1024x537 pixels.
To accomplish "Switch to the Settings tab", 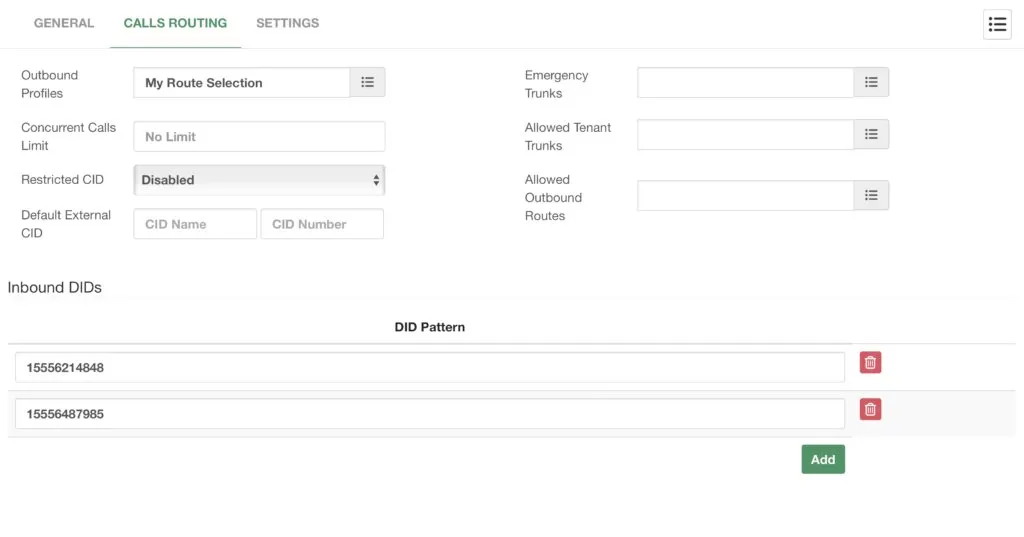I will tap(287, 23).
